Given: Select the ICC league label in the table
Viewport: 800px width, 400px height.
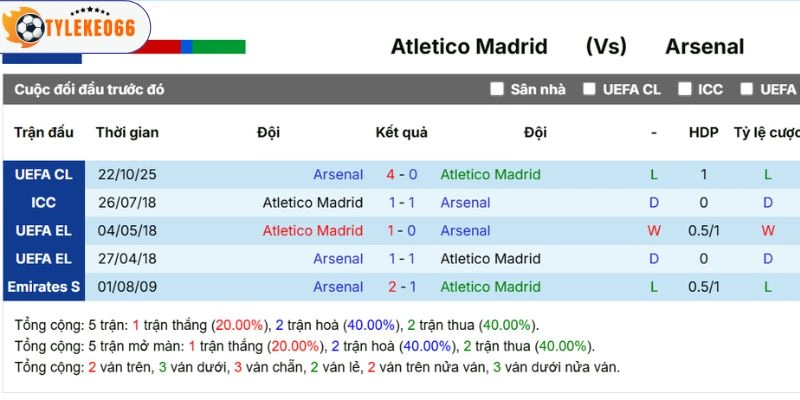Looking at the screenshot, I should tap(43, 202).
